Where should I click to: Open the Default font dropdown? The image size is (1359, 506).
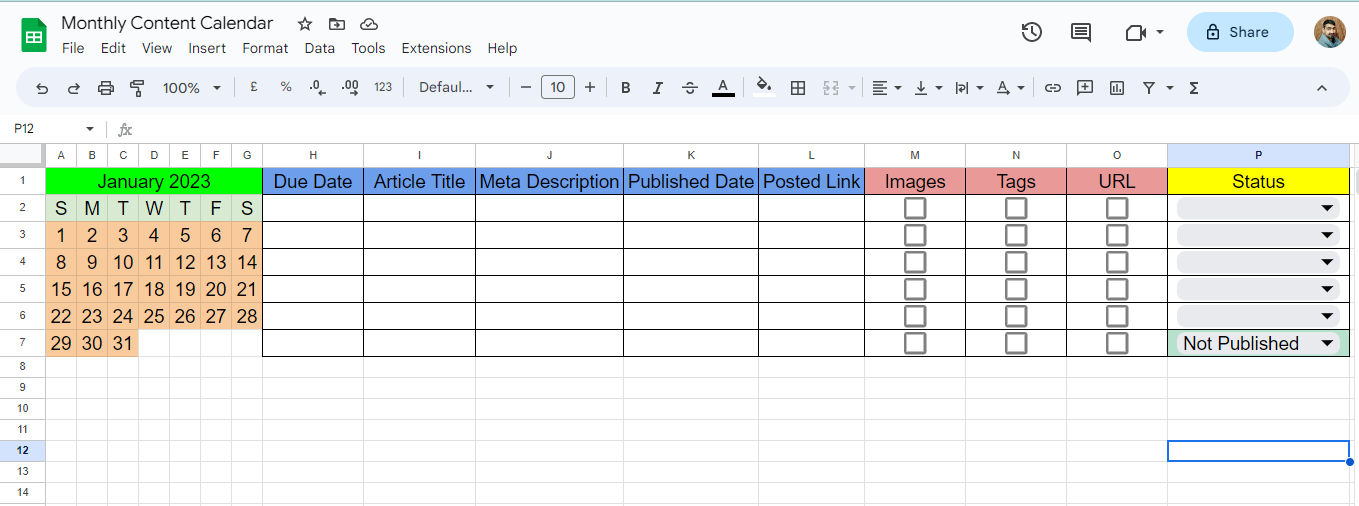[x=457, y=87]
